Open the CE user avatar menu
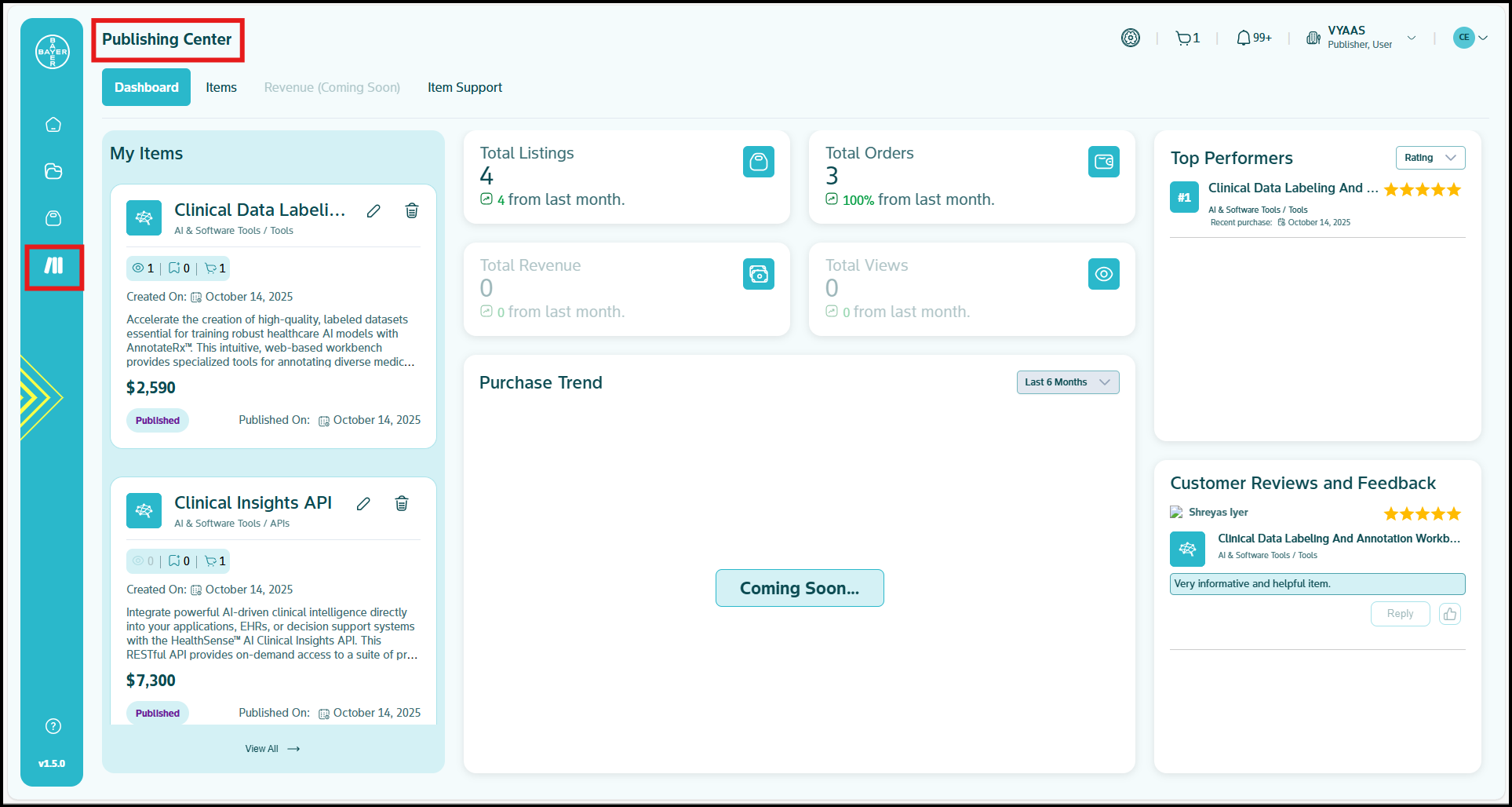1512x807 pixels. 1470,38
